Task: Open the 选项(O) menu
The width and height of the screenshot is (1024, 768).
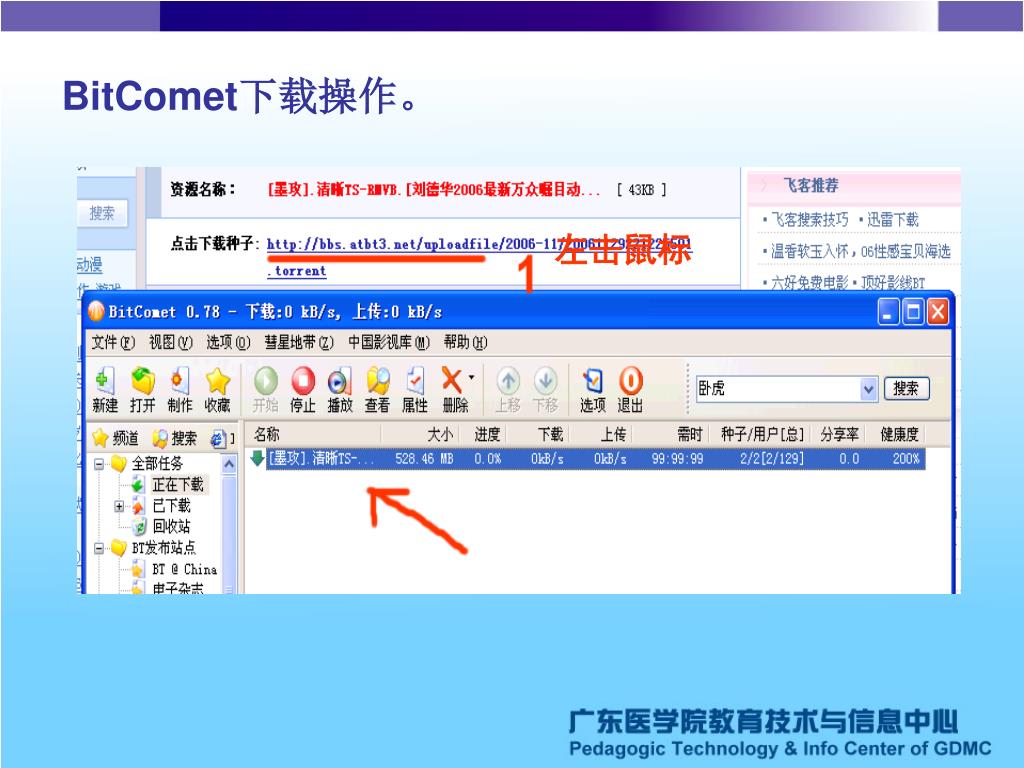Action: (x=228, y=342)
